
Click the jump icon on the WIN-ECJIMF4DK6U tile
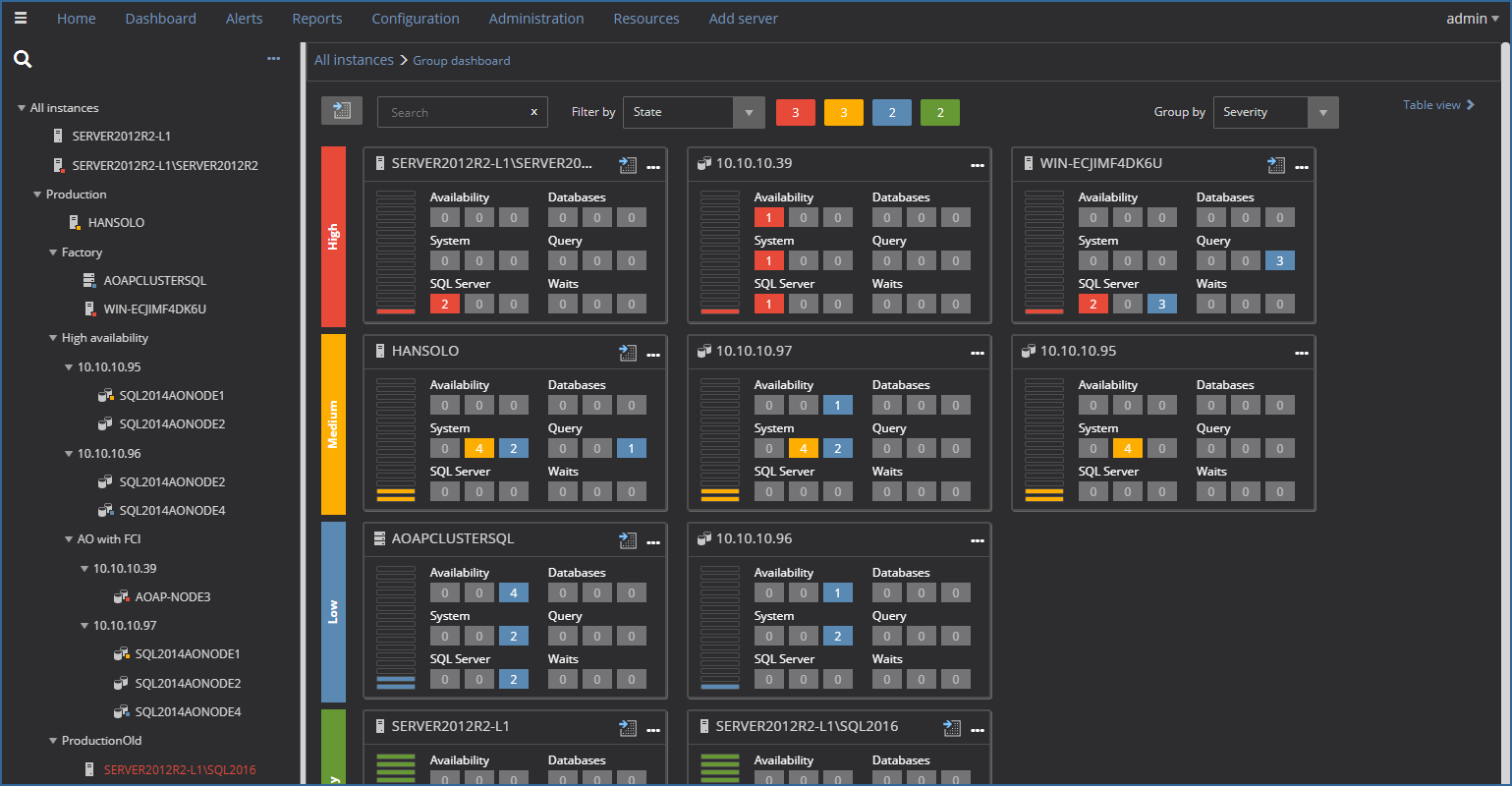pyautogui.click(x=1276, y=165)
